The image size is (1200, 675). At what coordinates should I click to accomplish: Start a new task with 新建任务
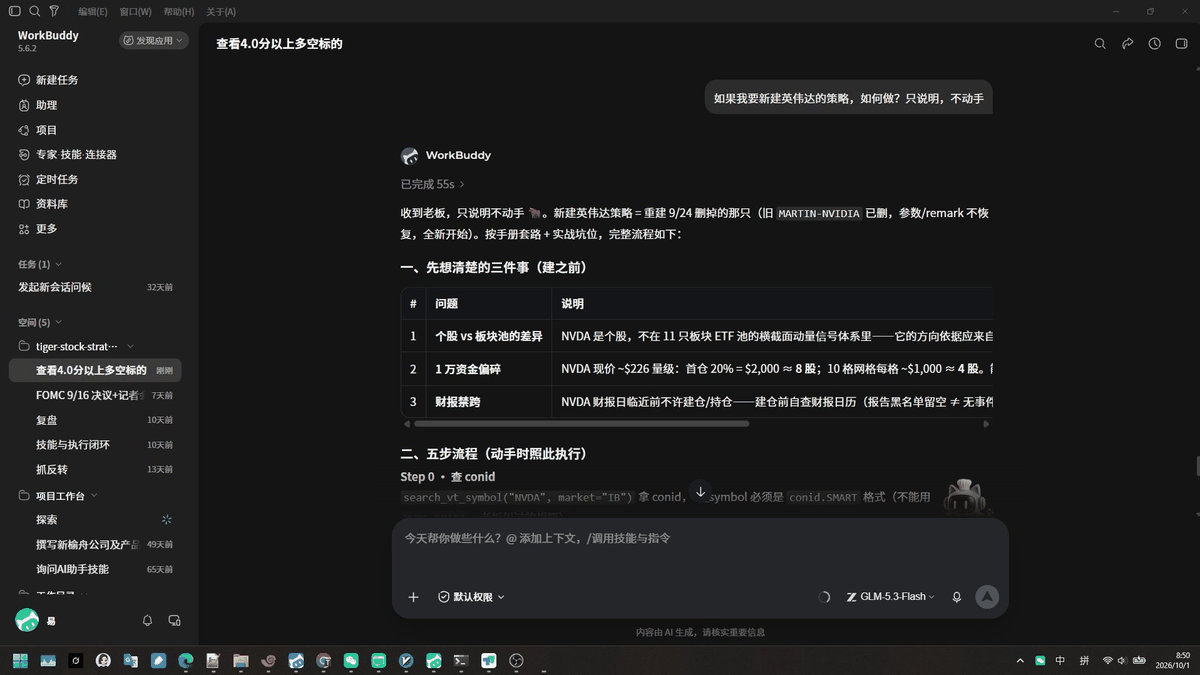click(48, 80)
